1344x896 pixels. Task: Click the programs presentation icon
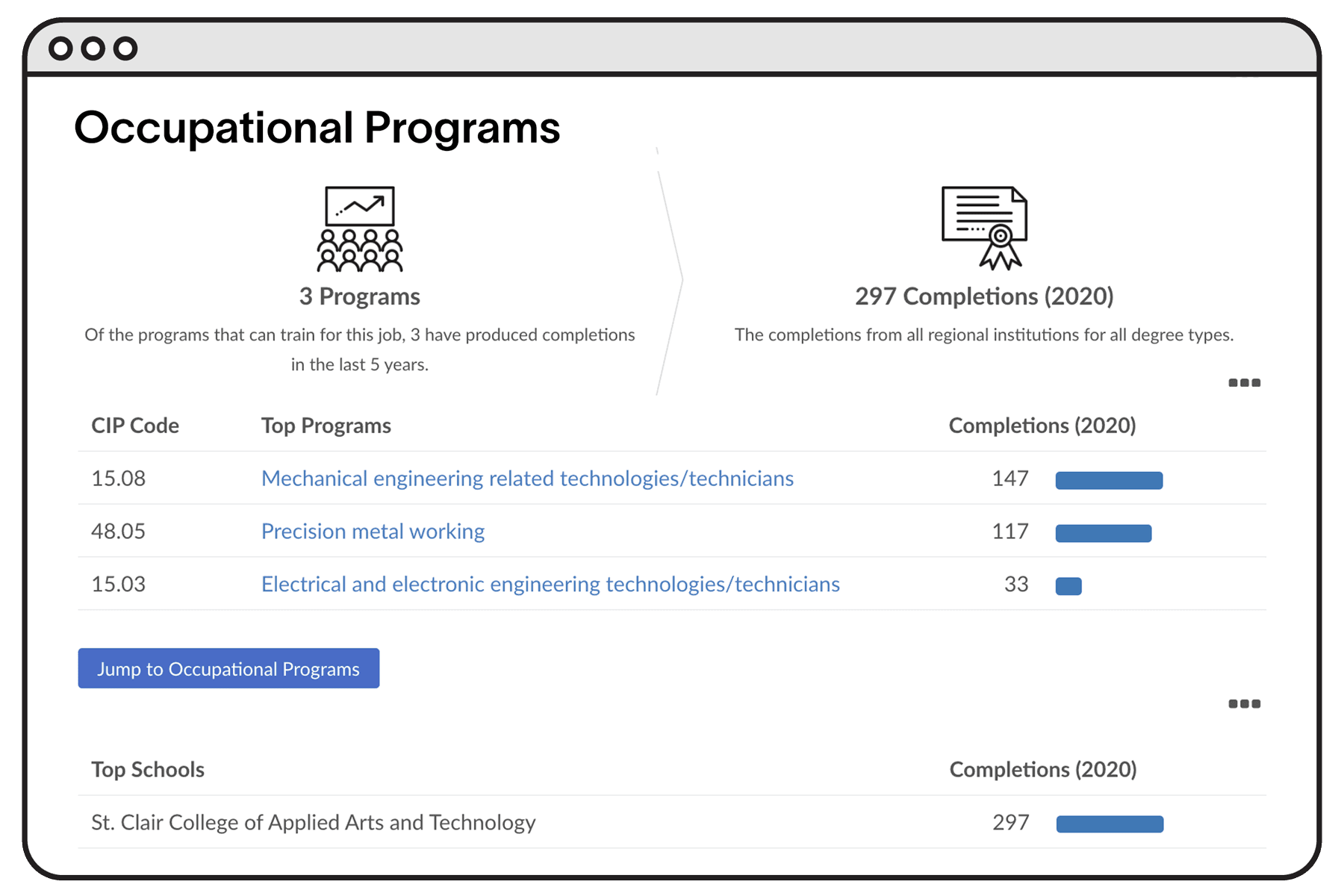click(360, 228)
